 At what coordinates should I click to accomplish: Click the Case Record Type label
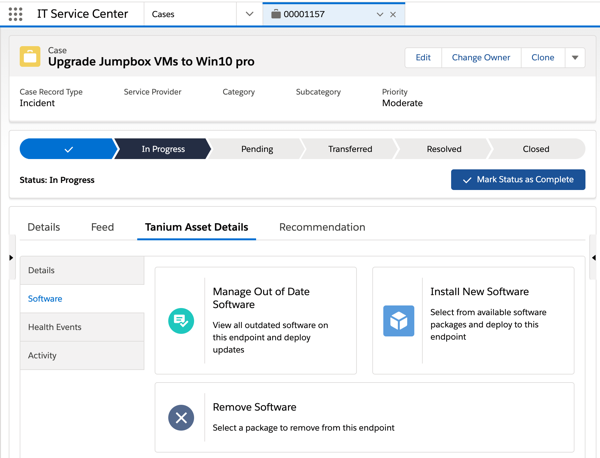tap(51, 92)
